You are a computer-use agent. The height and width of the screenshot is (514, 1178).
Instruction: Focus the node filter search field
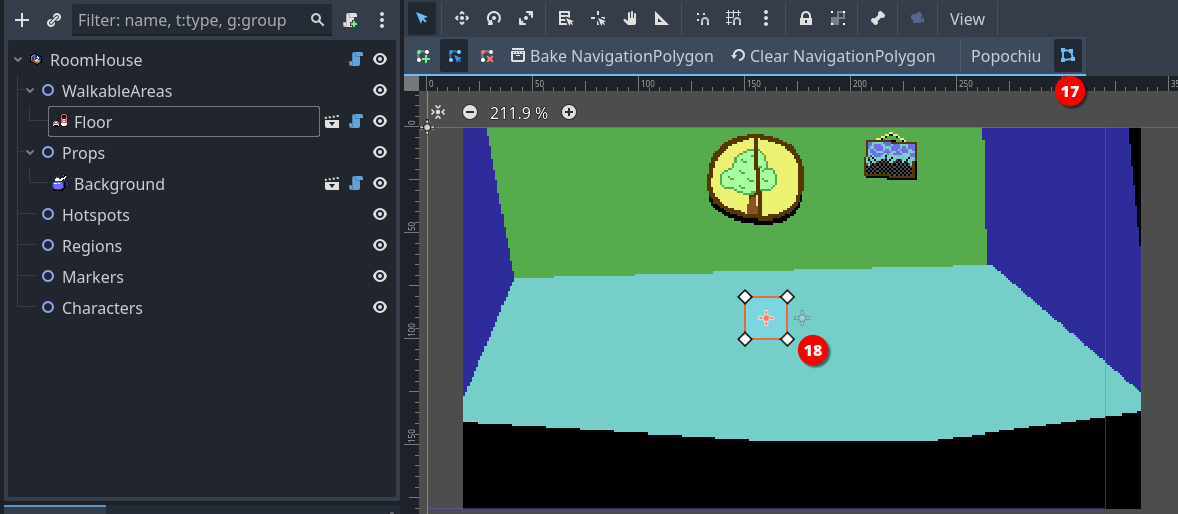click(202, 20)
